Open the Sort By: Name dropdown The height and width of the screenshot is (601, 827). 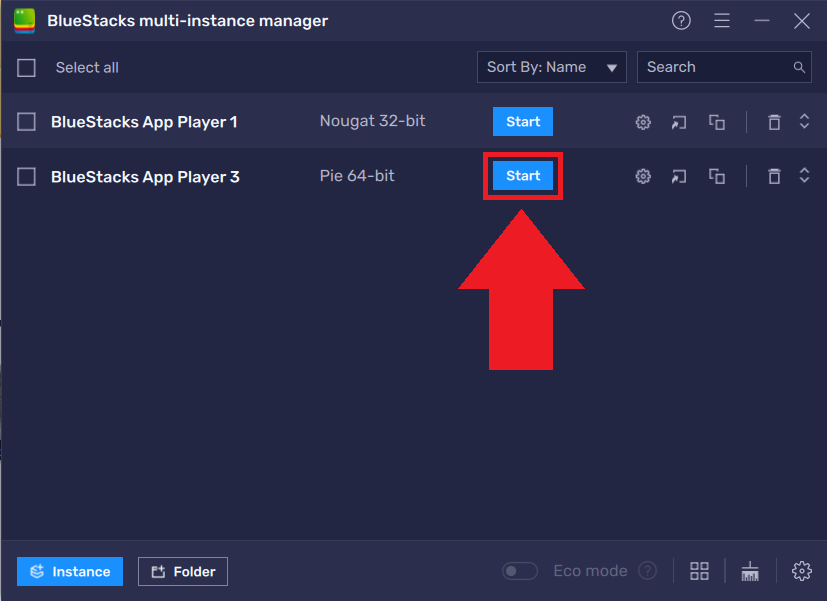tap(551, 67)
